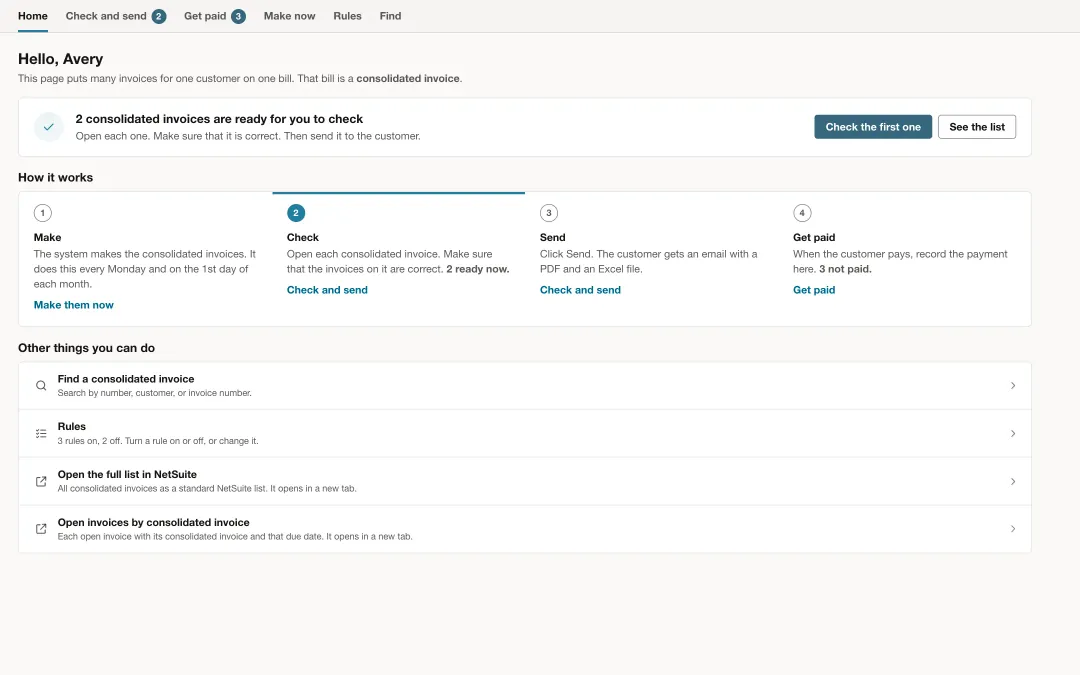Image resolution: width=1080 pixels, height=675 pixels.
Task: Go to the Get paid tab
Action: tap(215, 16)
